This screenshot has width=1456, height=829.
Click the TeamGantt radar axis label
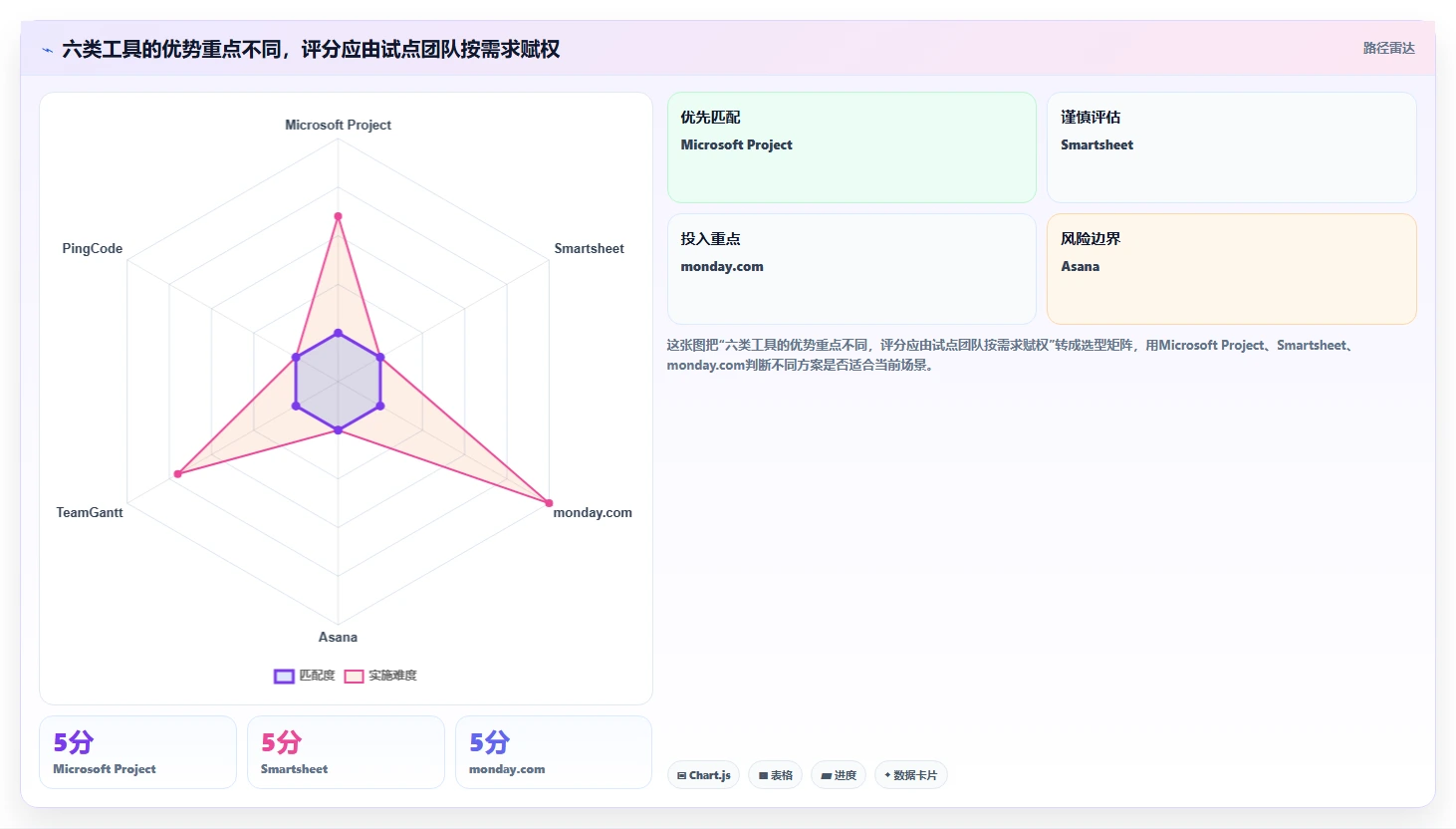point(90,512)
